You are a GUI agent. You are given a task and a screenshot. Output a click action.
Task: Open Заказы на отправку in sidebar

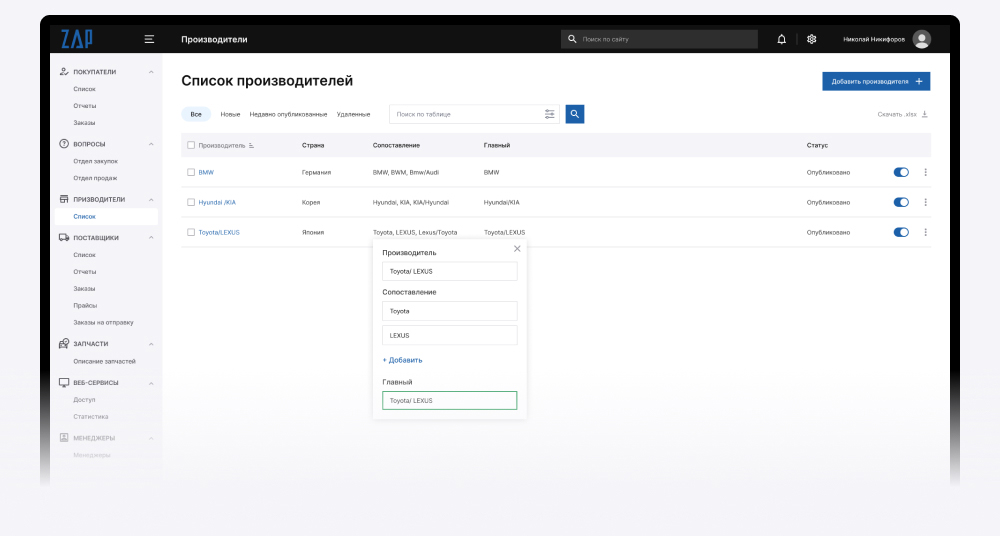pyautogui.click(x=103, y=322)
